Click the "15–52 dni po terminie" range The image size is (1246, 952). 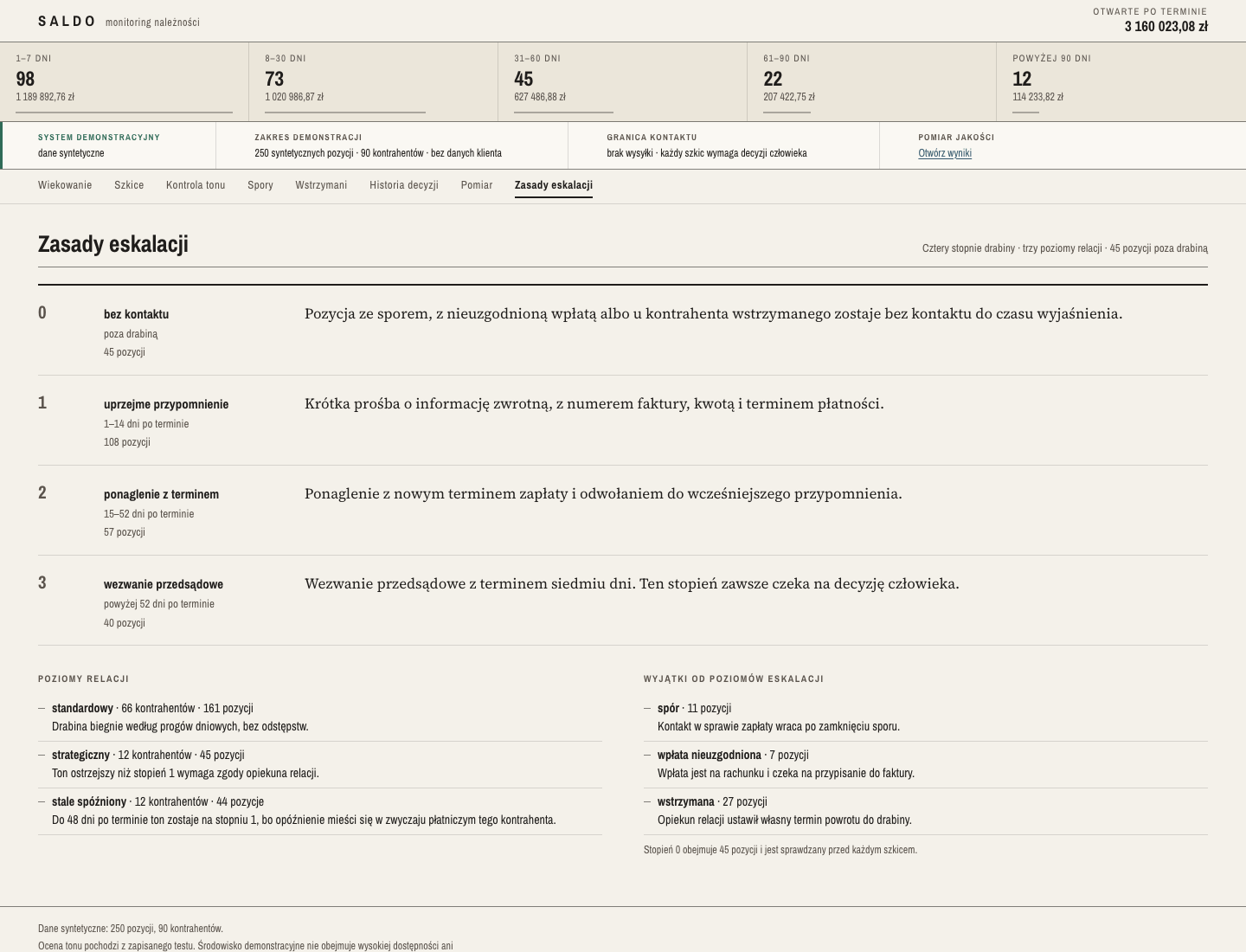149,514
